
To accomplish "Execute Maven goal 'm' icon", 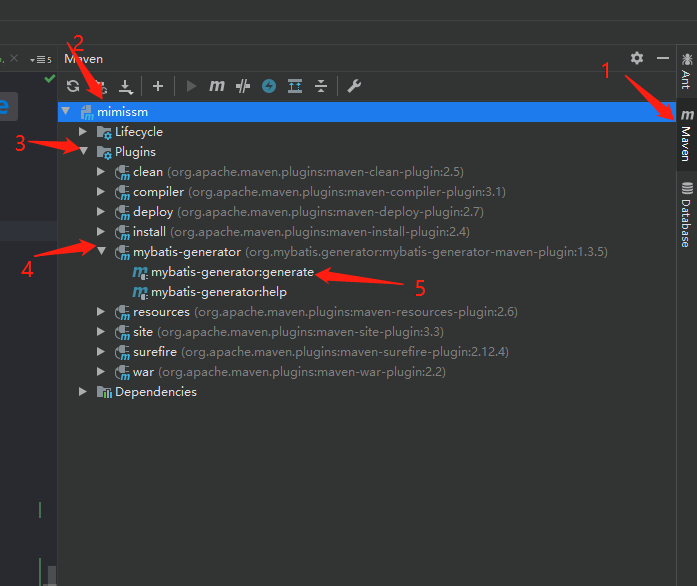I will click(x=217, y=85).
